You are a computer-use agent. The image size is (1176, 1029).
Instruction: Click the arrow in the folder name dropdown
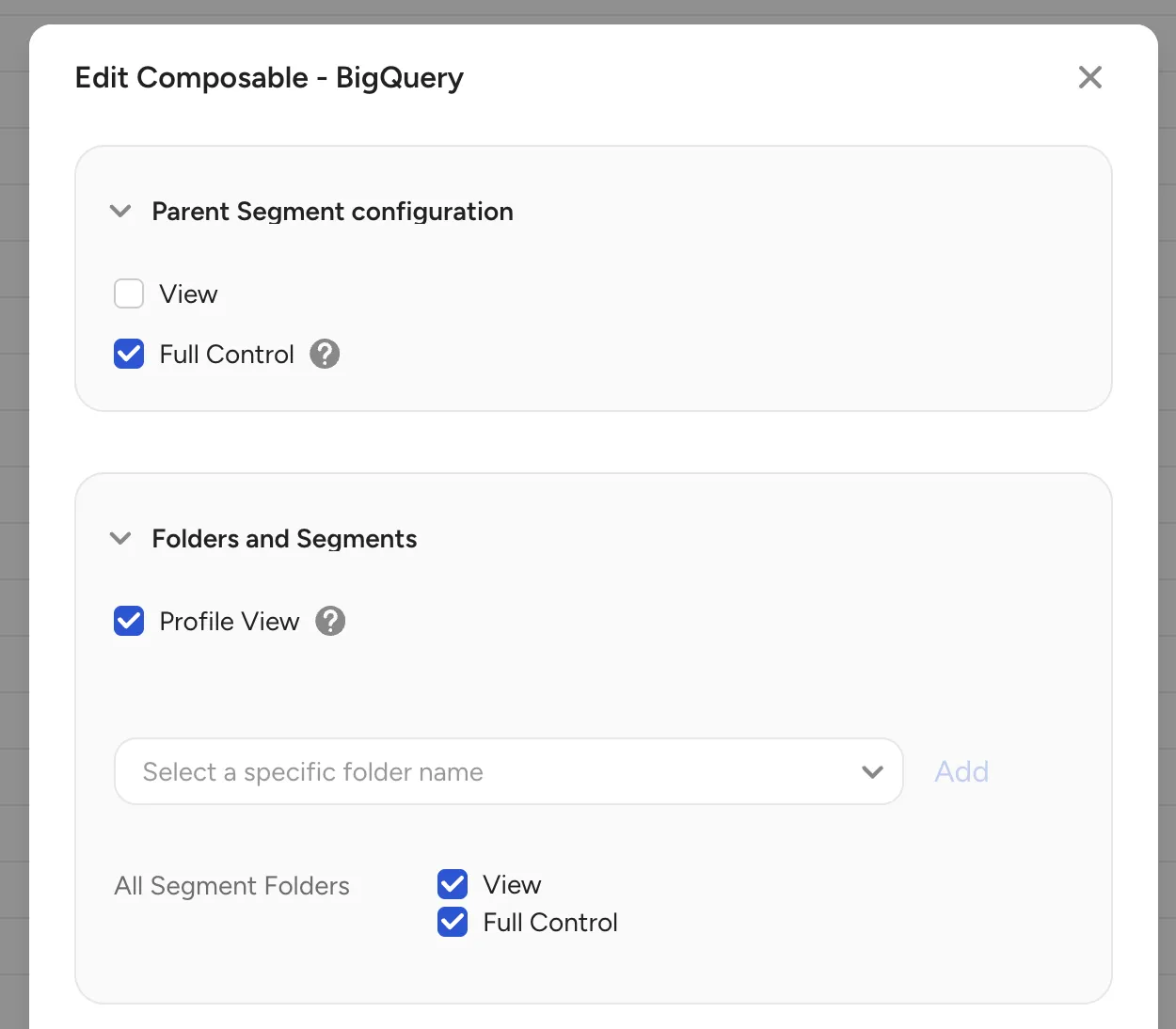(x=872, y=772)
